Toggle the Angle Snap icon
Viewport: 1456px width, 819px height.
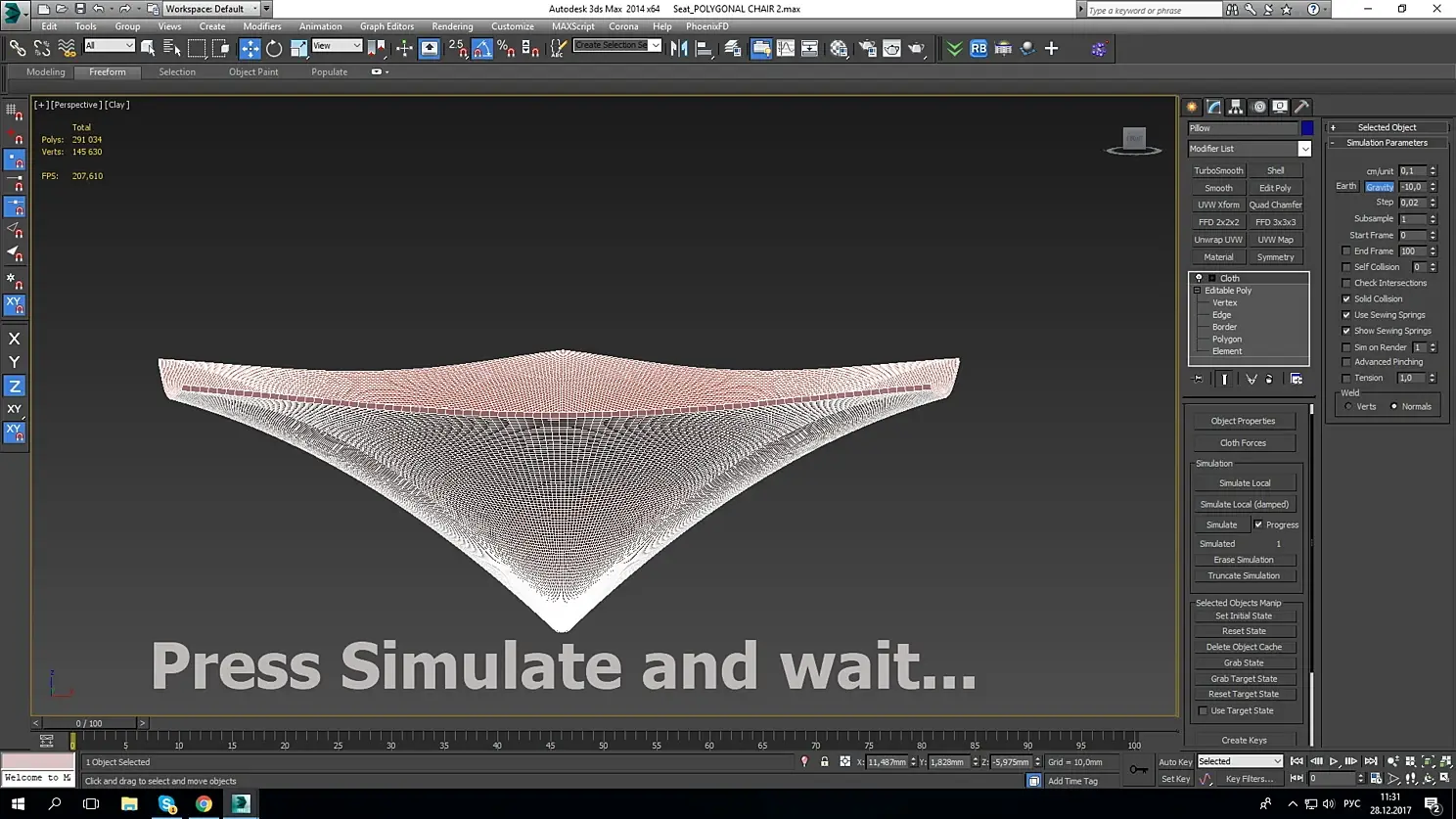[482, 48]
